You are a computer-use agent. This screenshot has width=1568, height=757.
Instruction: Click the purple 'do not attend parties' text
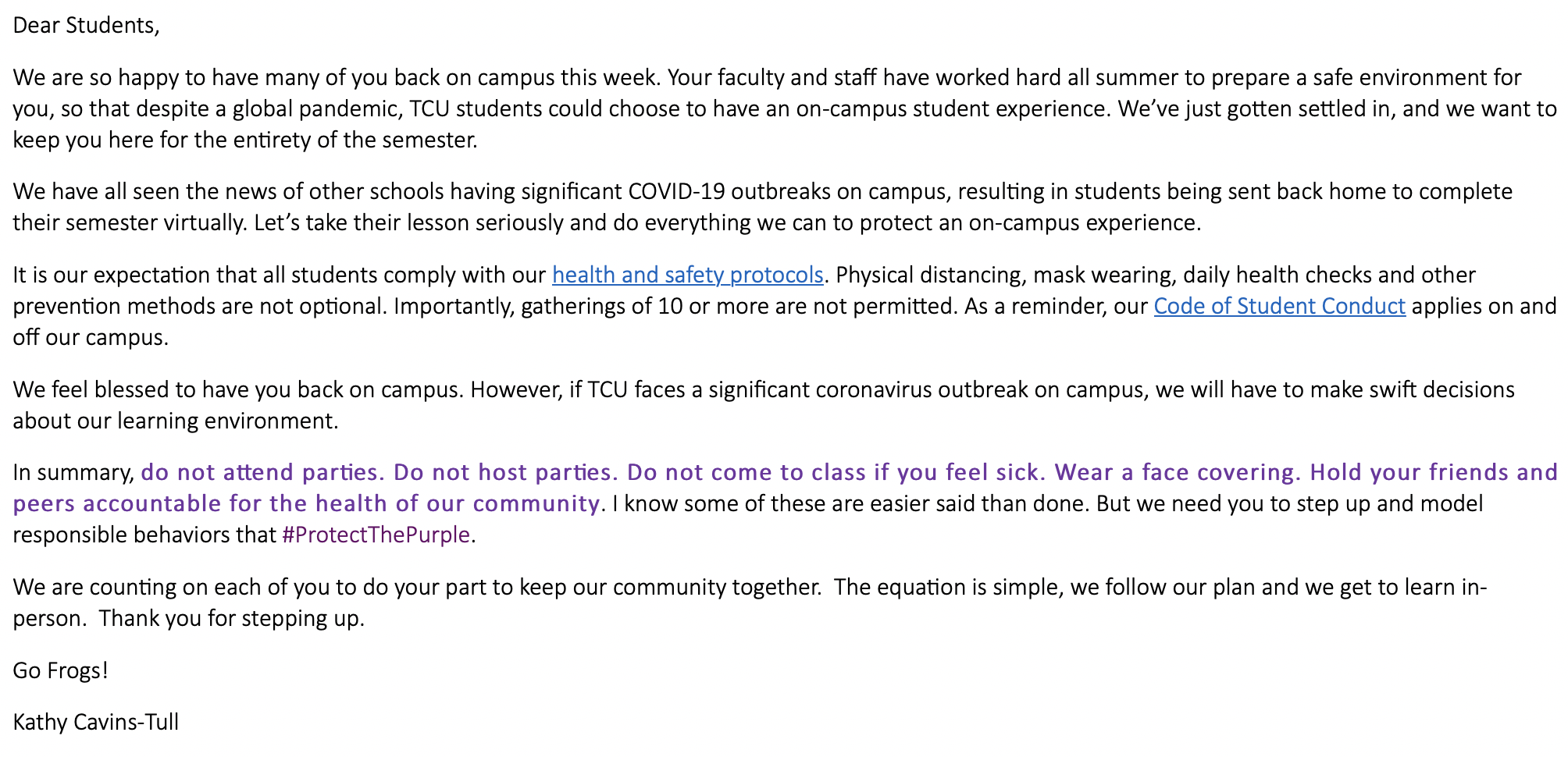262,473
